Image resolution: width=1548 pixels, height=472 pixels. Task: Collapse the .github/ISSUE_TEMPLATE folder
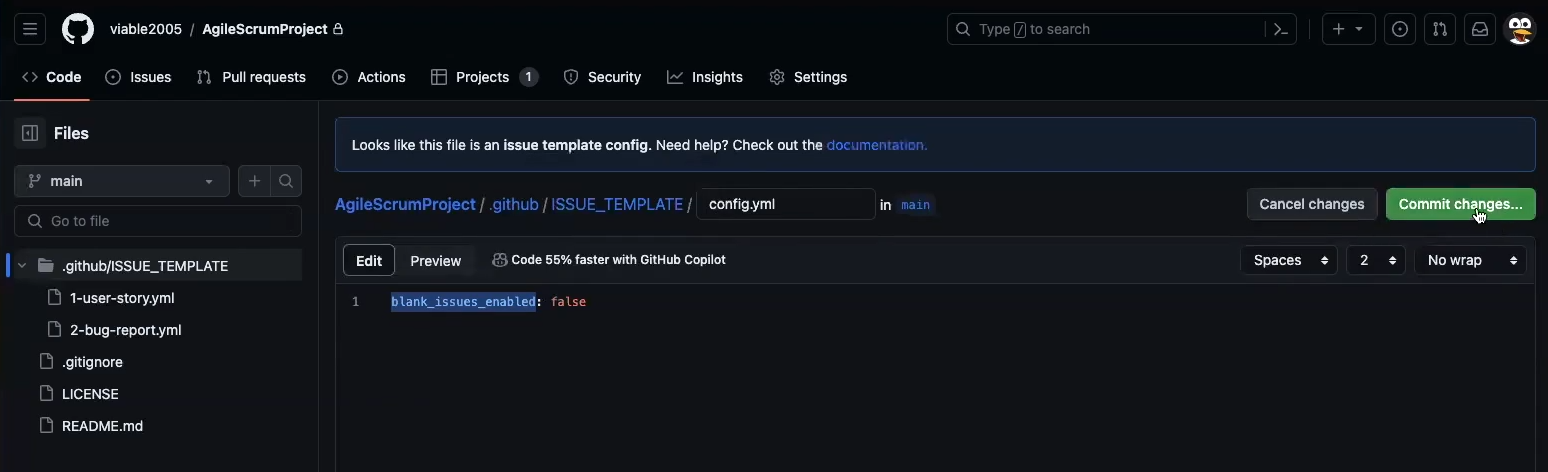coord(22,266)
